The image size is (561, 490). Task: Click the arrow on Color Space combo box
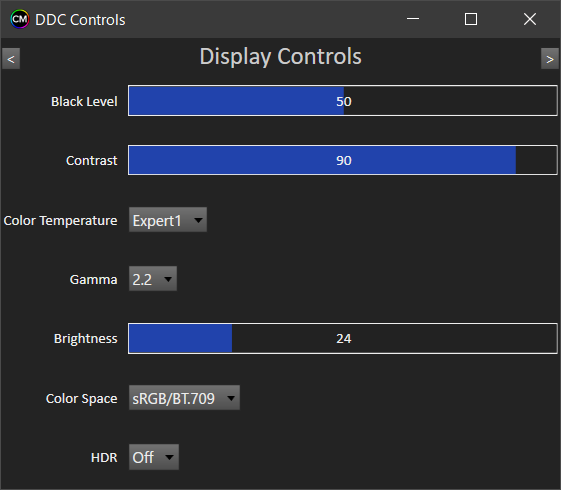[x=231, y=398]
